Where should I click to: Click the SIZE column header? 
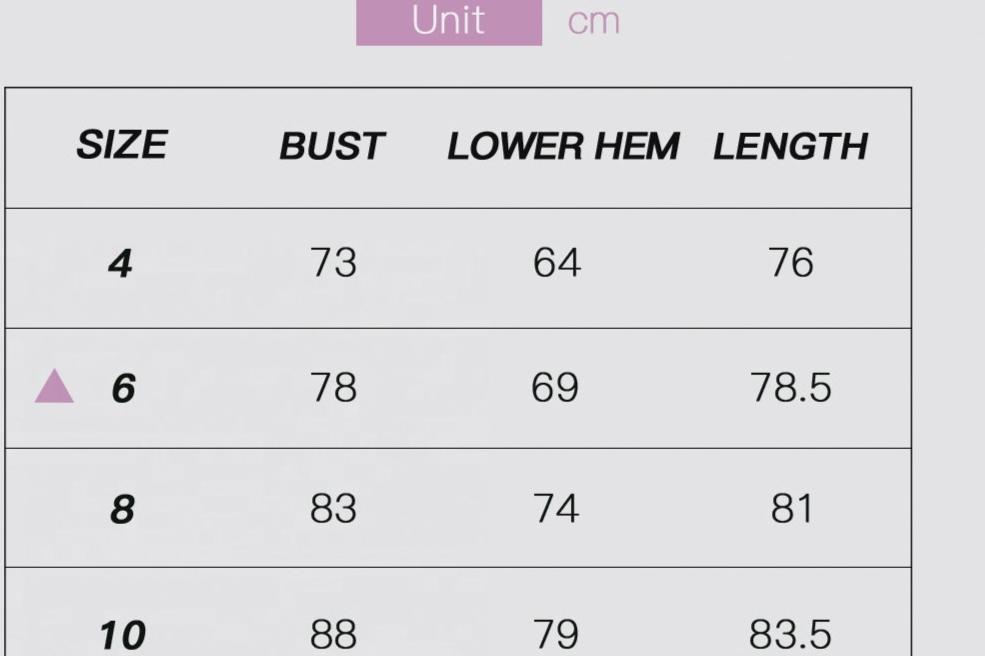click(x=121, y=146)
